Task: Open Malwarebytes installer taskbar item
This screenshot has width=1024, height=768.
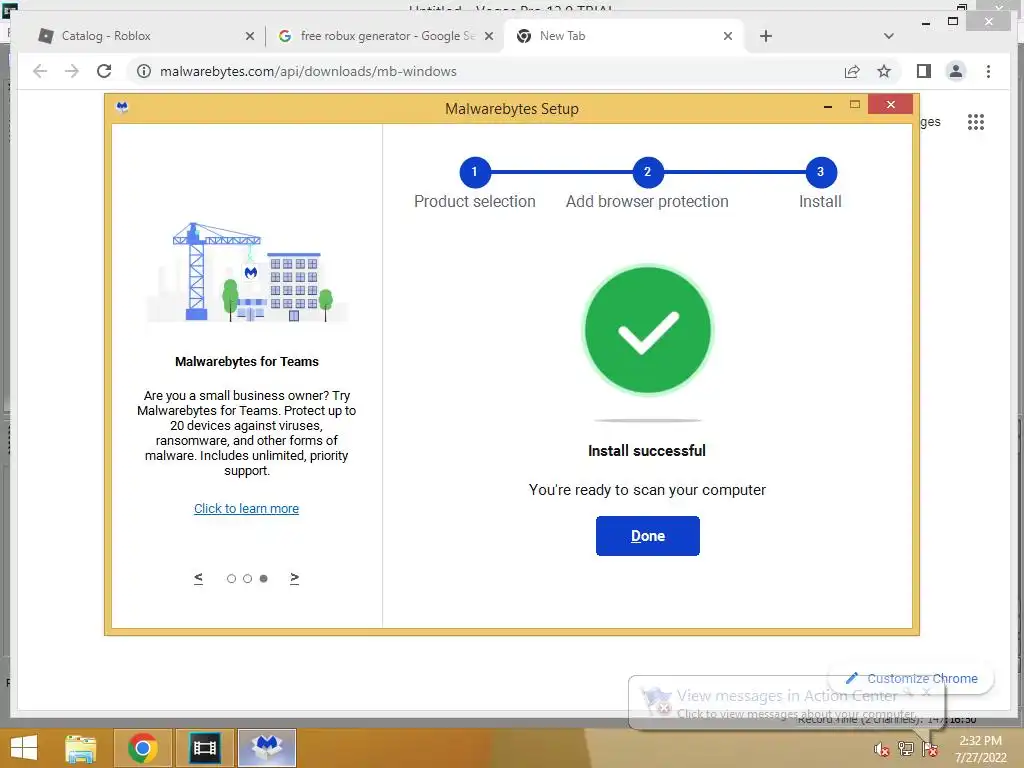Action: [x=267, y=748]
